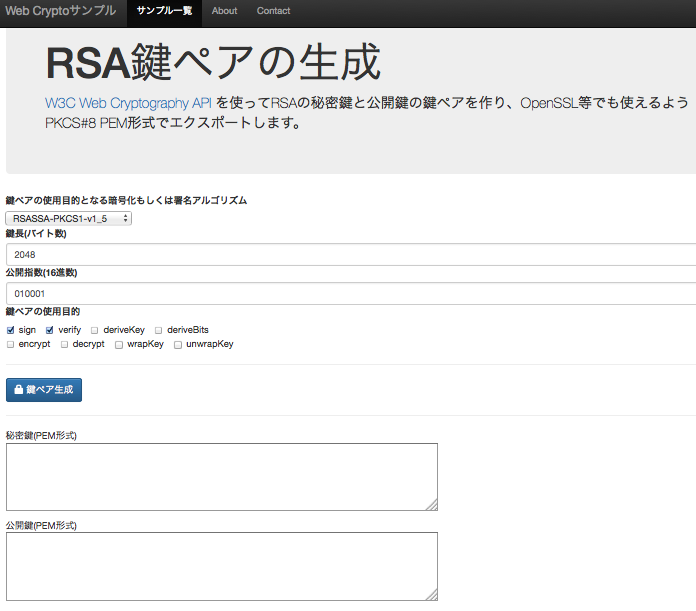Tick the encrypt checkbox
Screen dimensions: 696x611
click(x=11, y=345)
